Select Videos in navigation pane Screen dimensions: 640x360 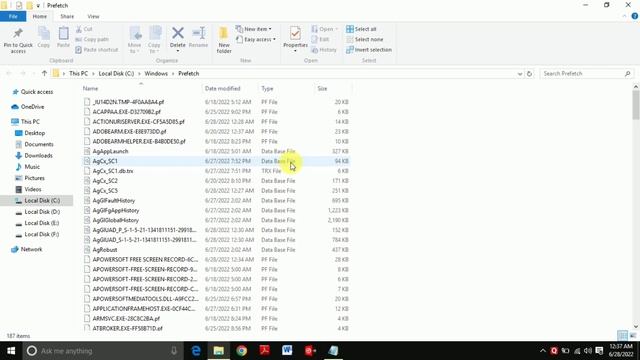(29, 189)
